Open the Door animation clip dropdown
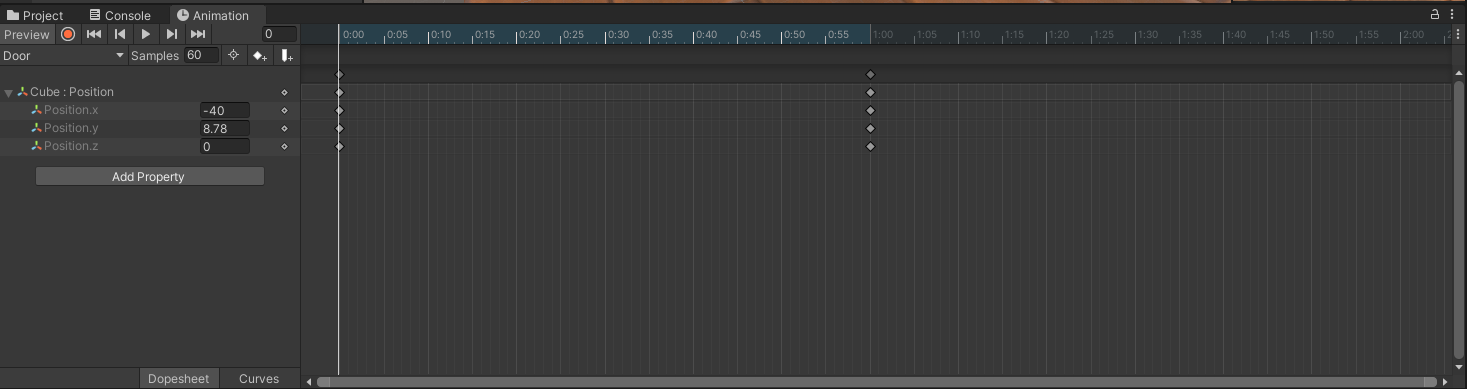The height and width of the screenshot is (389, 1467). click(64, 56)
